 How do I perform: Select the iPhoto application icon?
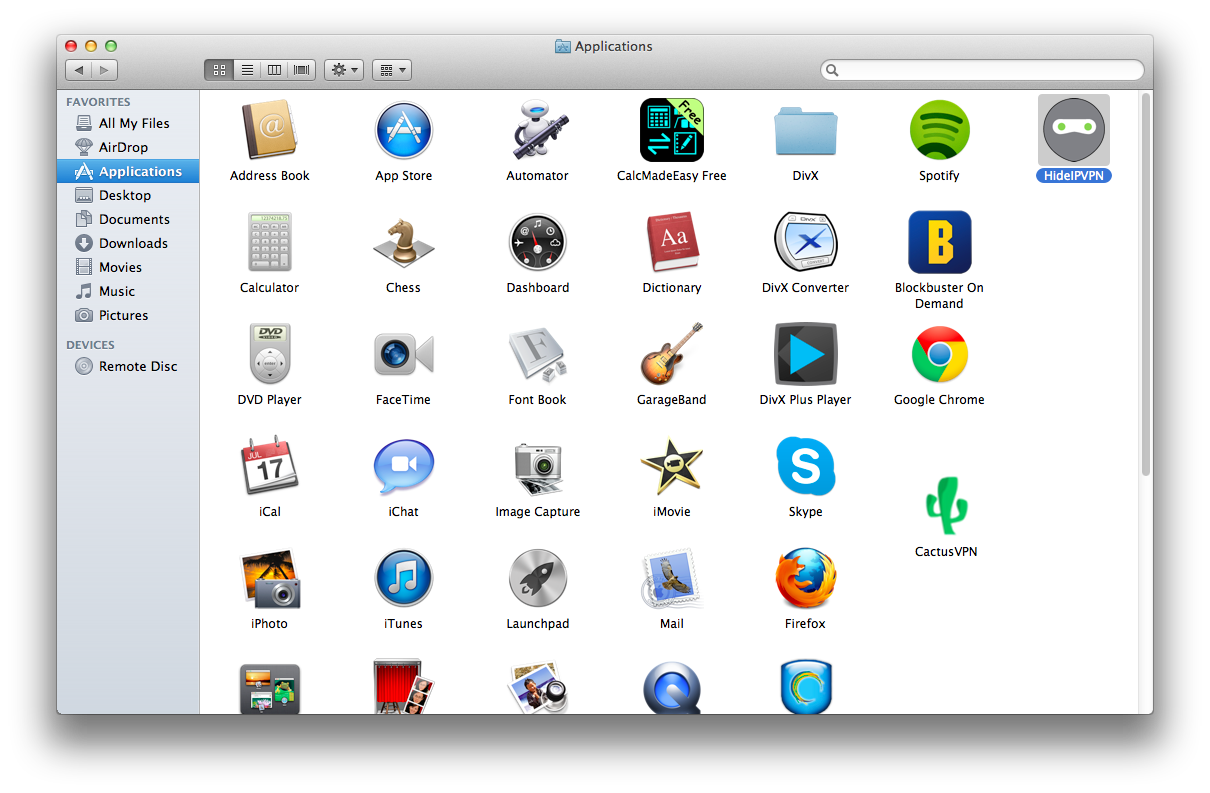point(270,578)
